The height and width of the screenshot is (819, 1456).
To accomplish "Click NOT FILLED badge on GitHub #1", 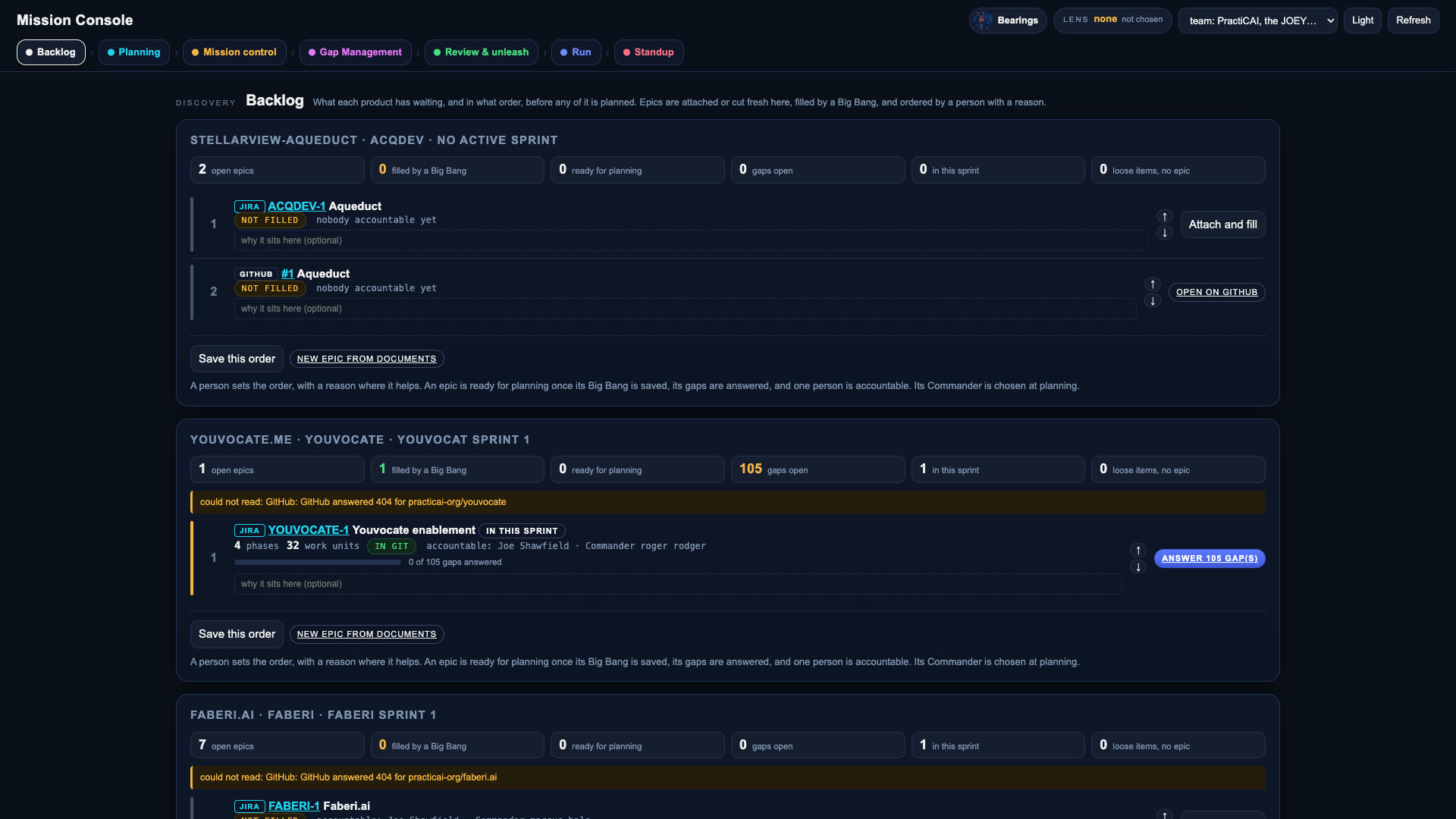I will (x=270, y=289).
